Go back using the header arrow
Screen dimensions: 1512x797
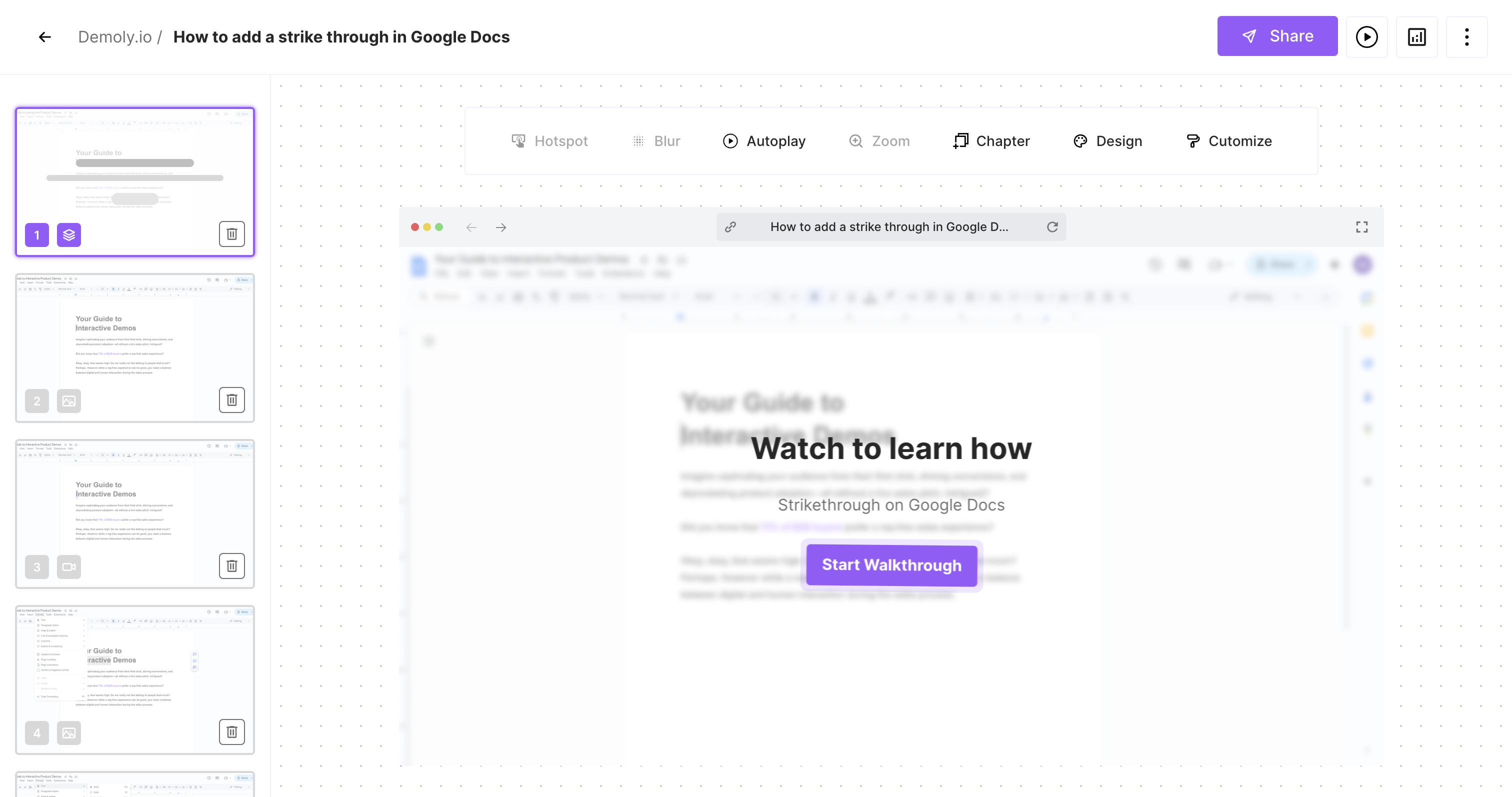pyautogui.click(x=44, y=37)
